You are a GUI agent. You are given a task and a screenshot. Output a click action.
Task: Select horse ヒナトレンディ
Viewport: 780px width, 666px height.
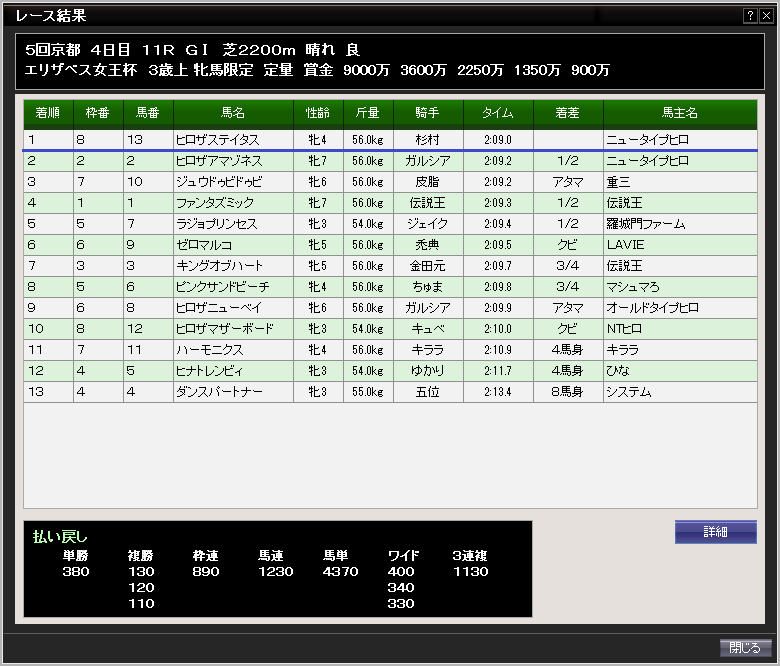tap(209, 371)
